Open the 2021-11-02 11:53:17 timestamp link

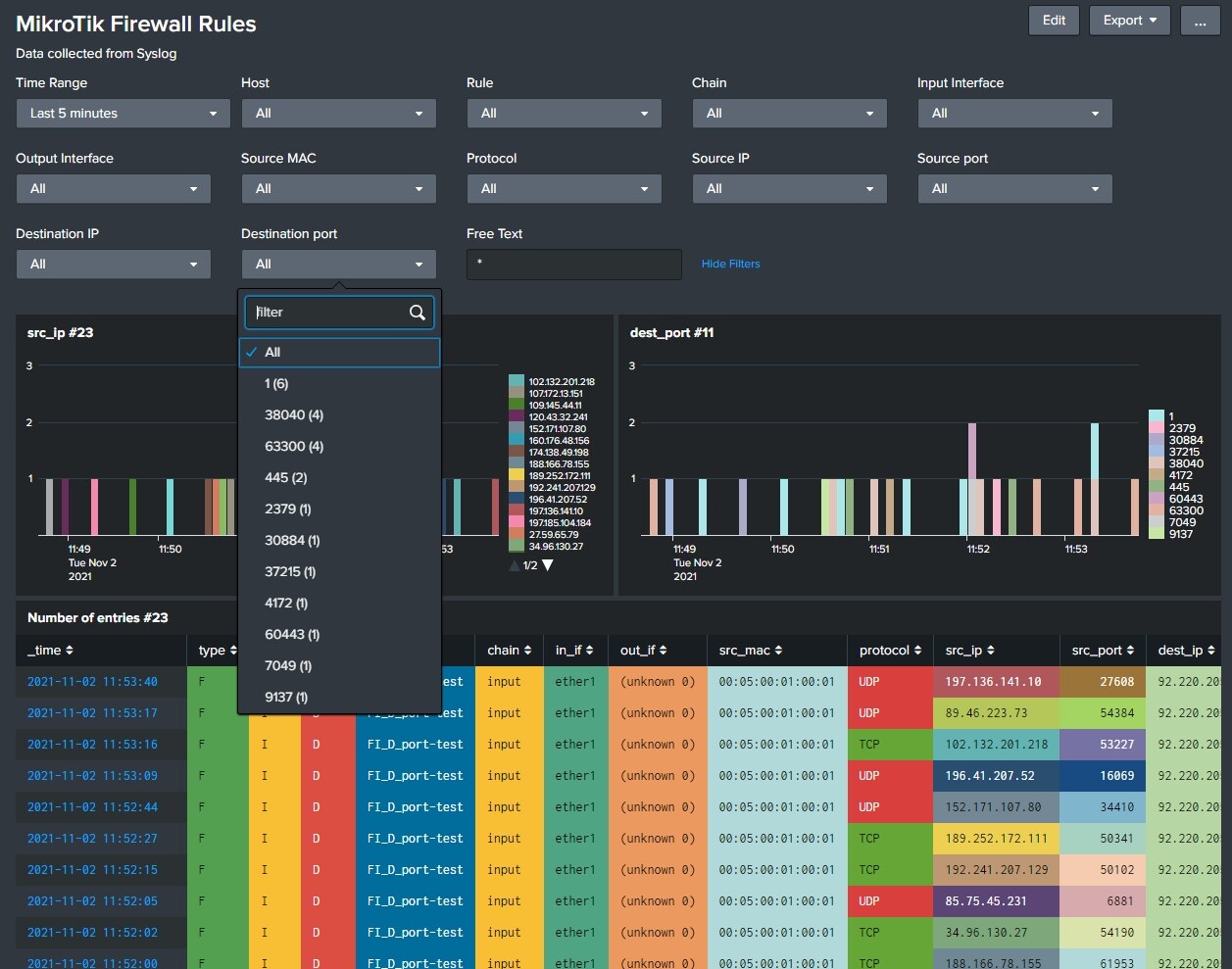point(92,713)
